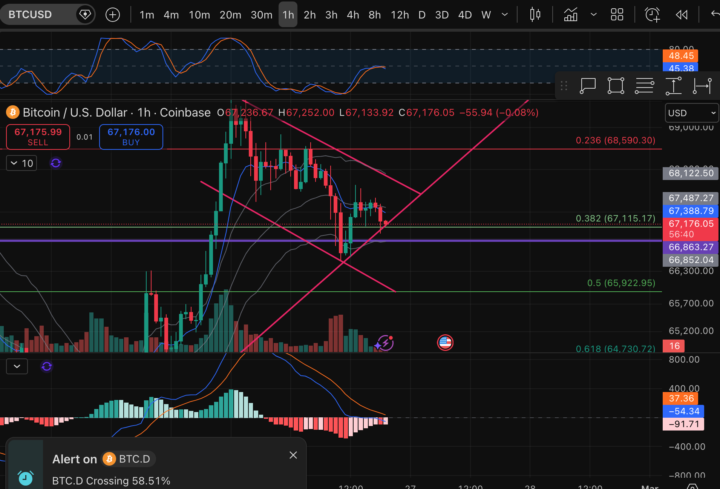Click the gray 68,122.50 price label

coord(690,173)
